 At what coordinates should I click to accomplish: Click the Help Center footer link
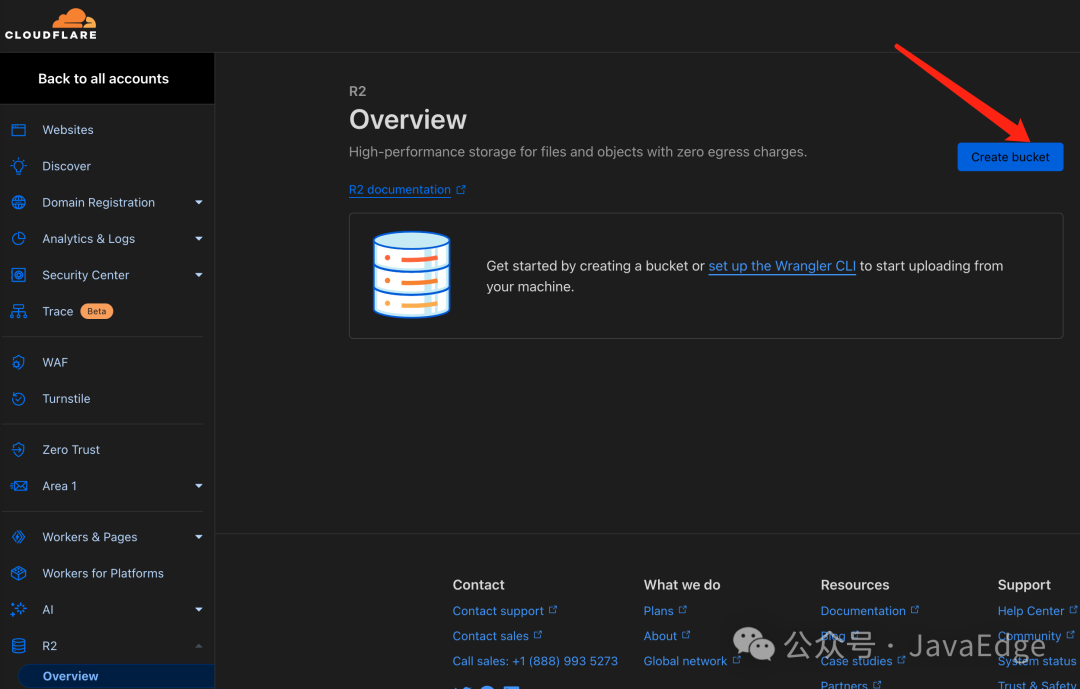tap(1031, 611)
